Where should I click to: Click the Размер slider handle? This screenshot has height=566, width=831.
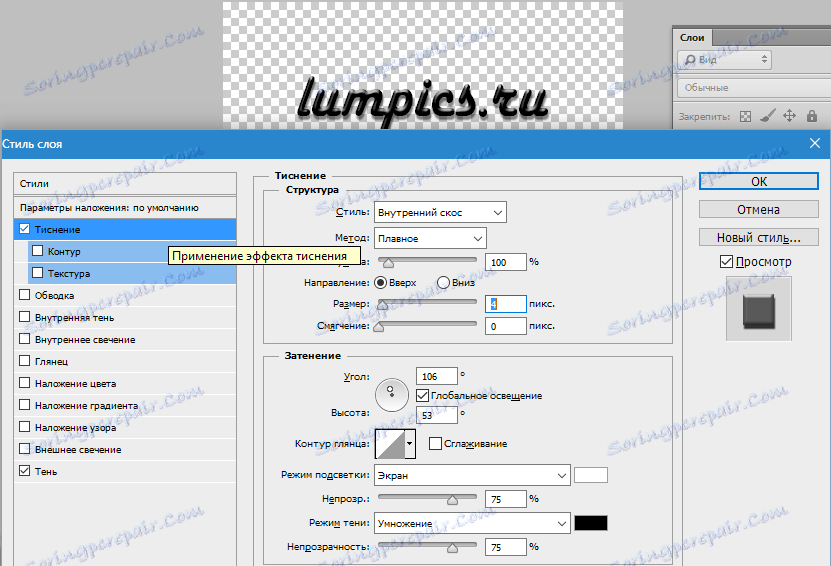pos(382,305)
